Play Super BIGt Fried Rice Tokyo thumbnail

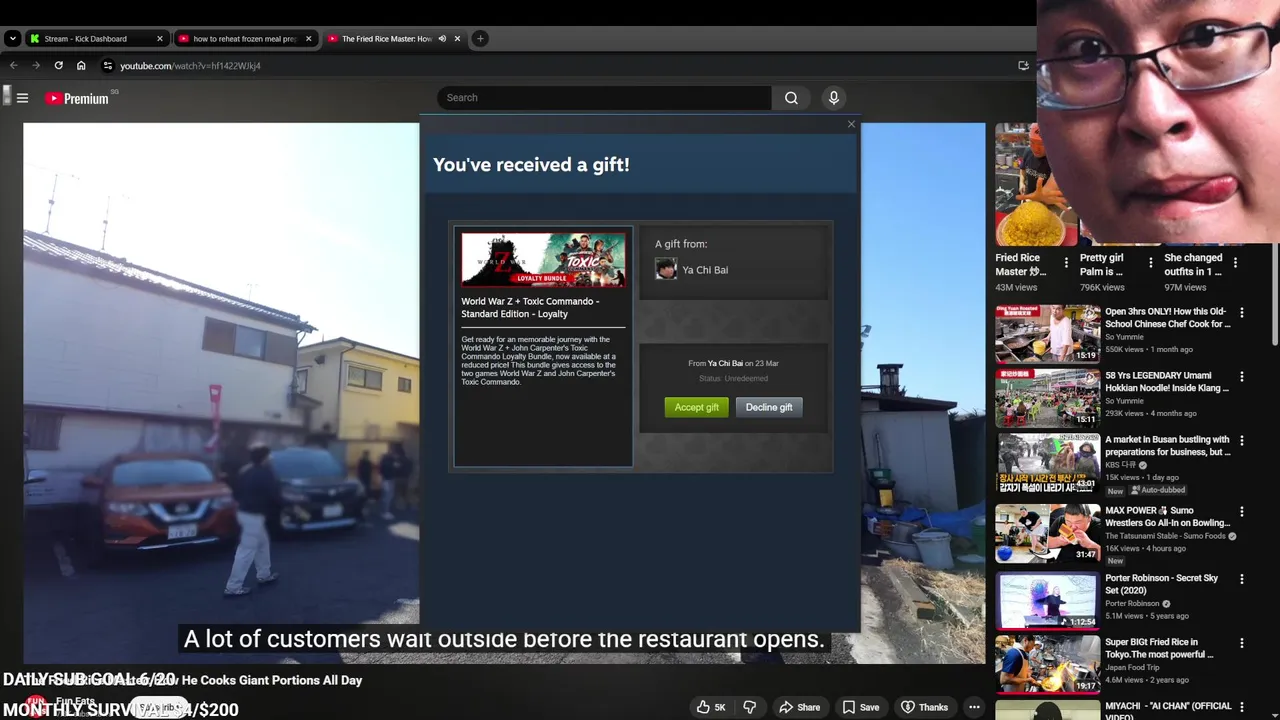click(x=1047, y=664)
